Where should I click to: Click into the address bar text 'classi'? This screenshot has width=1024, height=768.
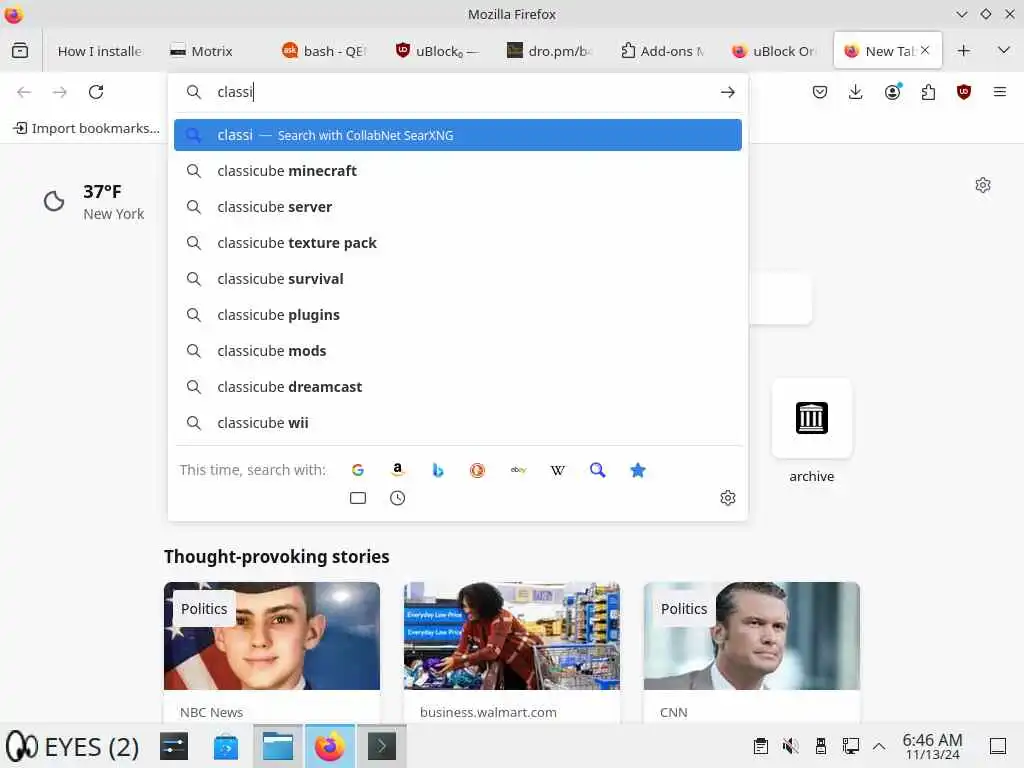point(234,92)
